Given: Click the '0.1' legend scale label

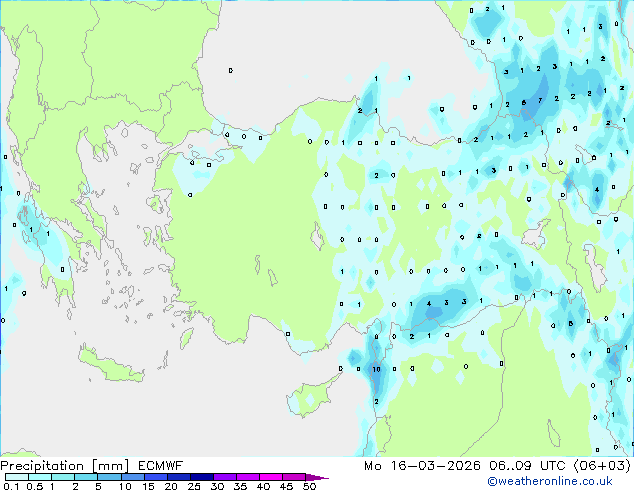Looking at the screenshot, I should point(11,486).
